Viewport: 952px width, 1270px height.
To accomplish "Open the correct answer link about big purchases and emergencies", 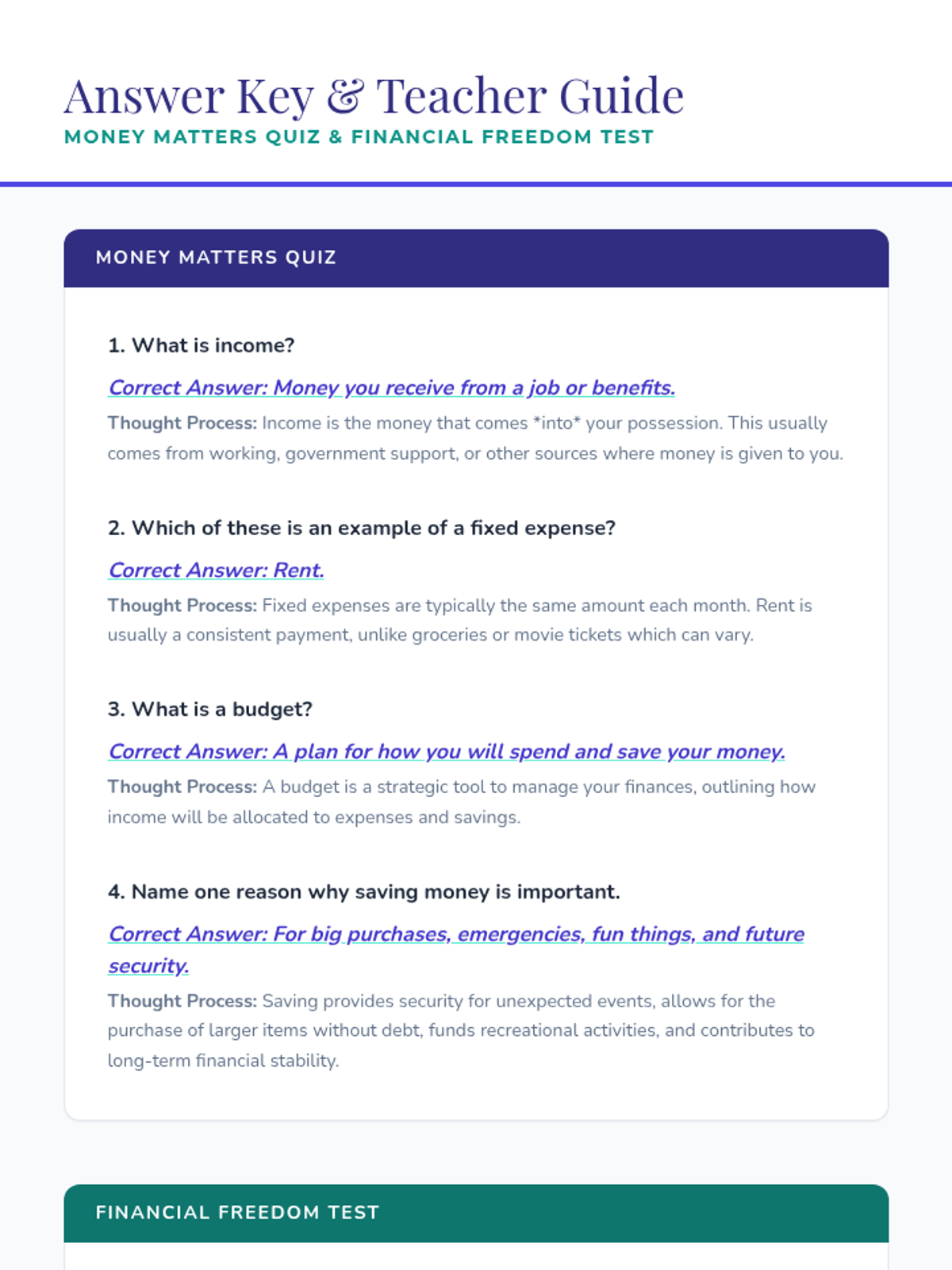I will 455,934.
